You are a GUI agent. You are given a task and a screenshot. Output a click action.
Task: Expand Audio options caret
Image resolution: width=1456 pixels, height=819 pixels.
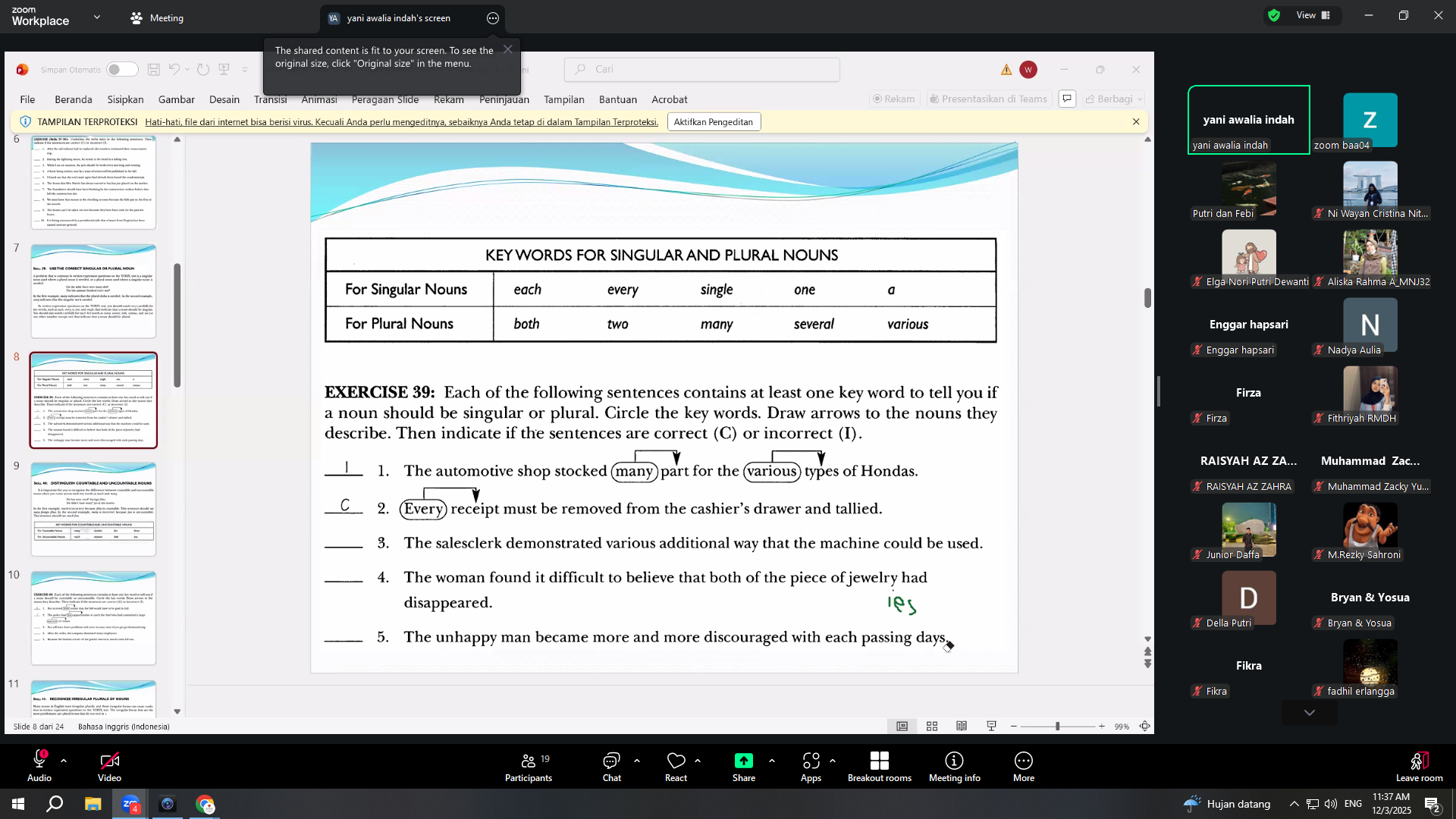(64, 760)
